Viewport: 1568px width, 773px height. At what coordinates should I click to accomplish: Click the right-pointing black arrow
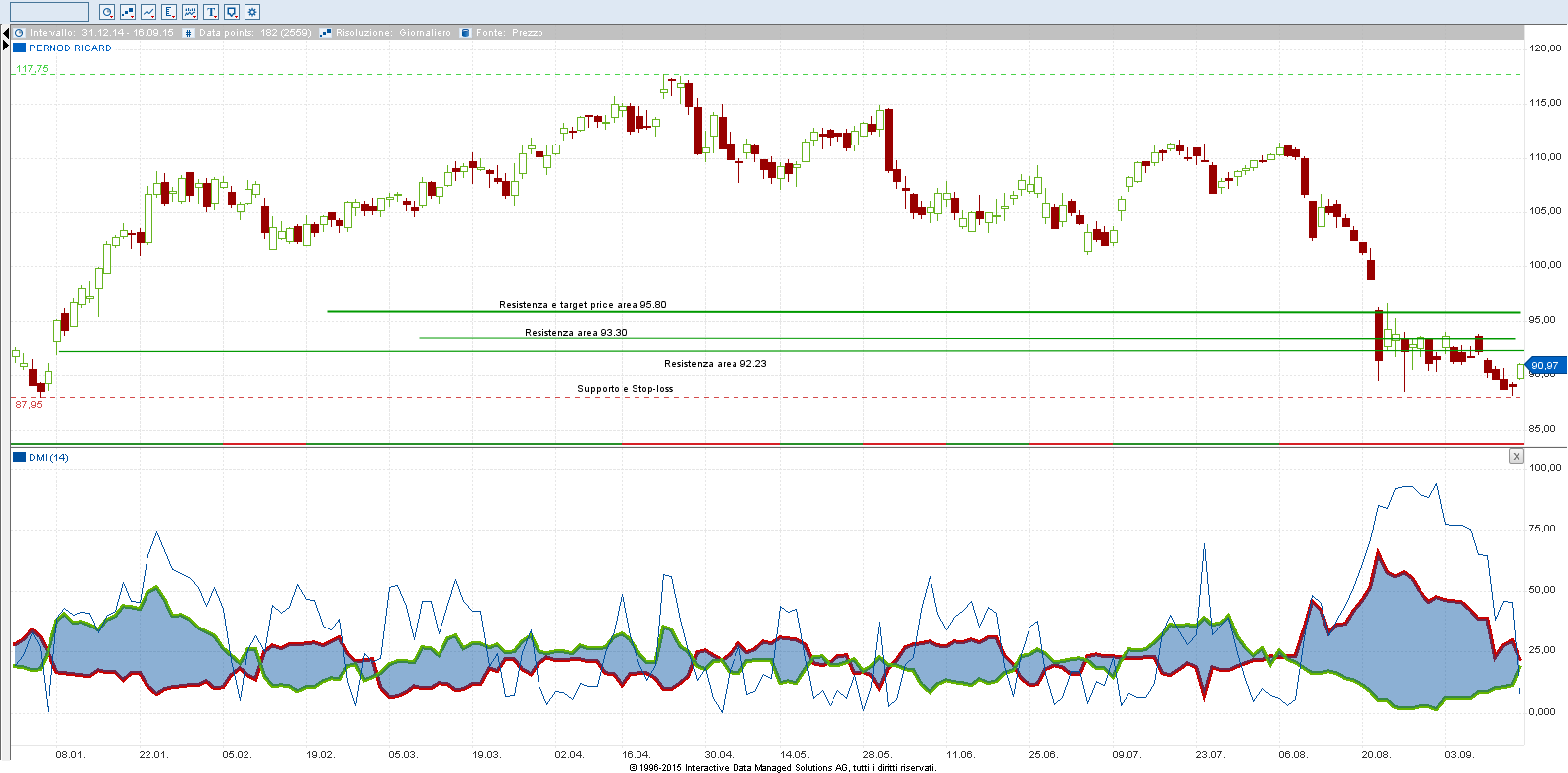coord(5,46)
